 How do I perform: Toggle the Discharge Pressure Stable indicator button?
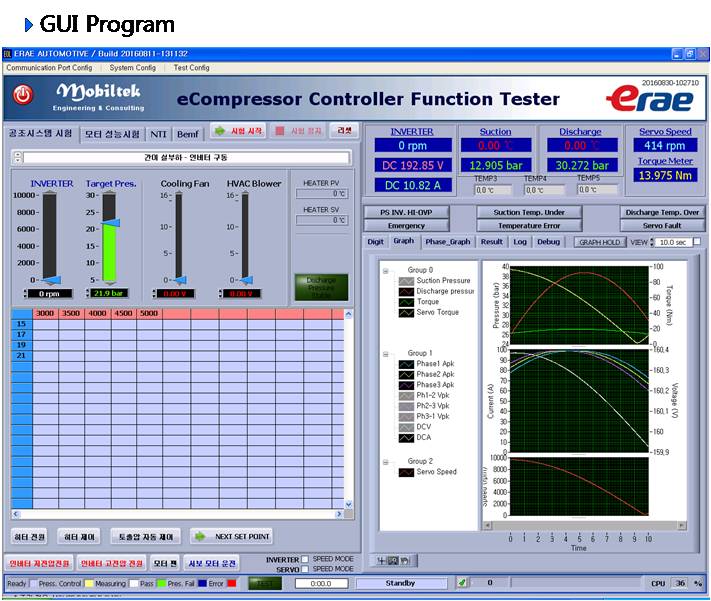pos(321,287)
